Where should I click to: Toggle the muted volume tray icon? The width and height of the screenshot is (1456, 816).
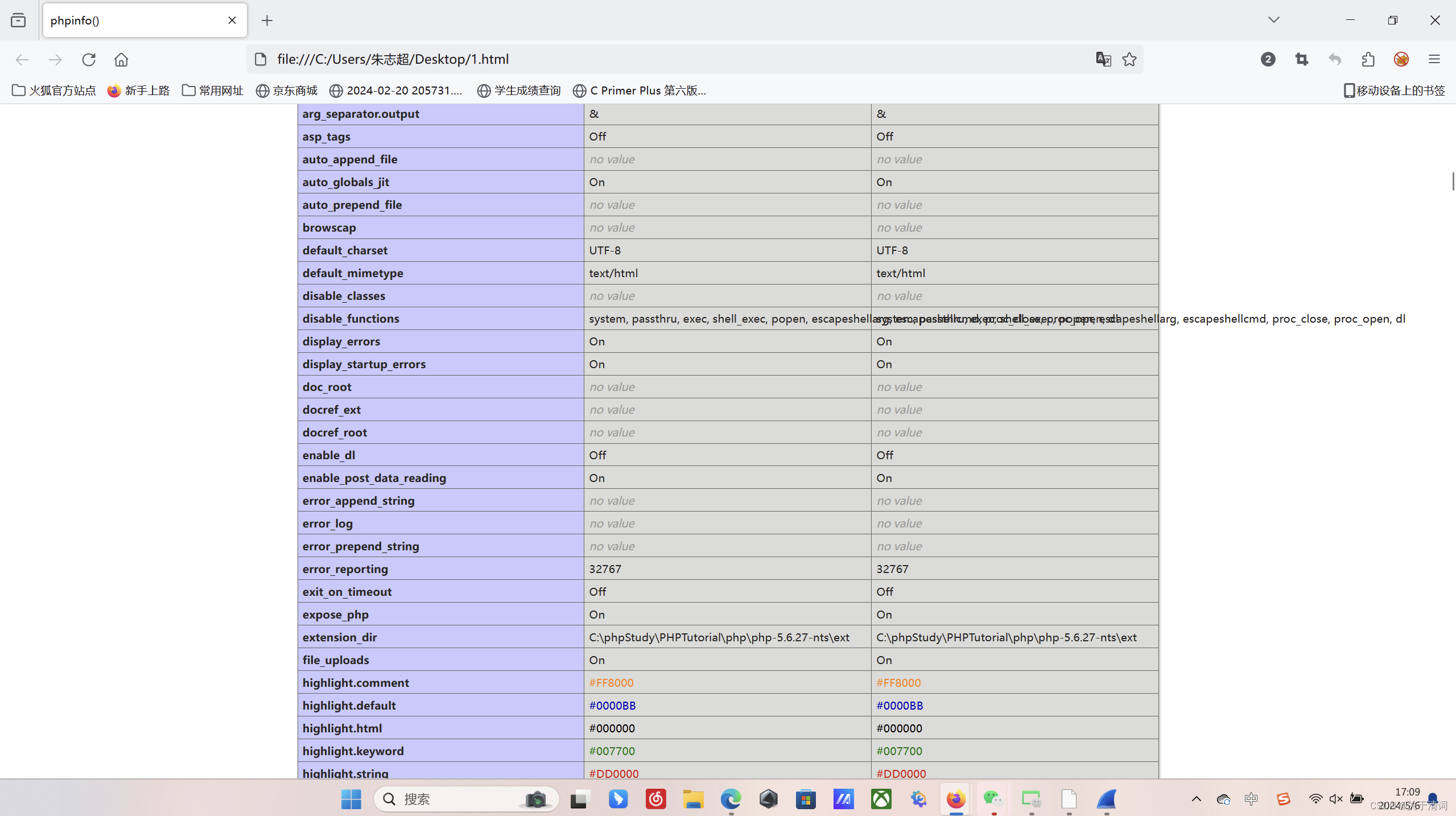1335,799
